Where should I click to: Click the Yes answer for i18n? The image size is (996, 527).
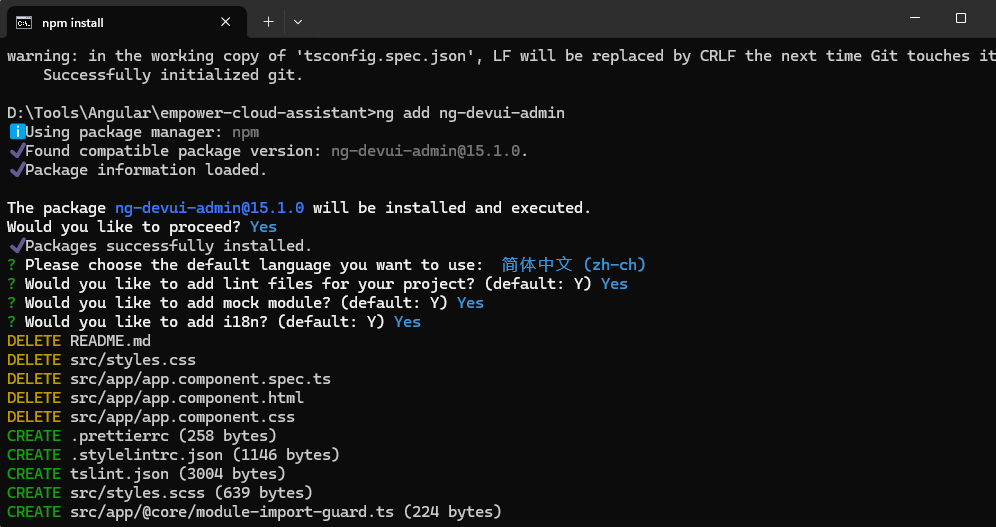407,322
